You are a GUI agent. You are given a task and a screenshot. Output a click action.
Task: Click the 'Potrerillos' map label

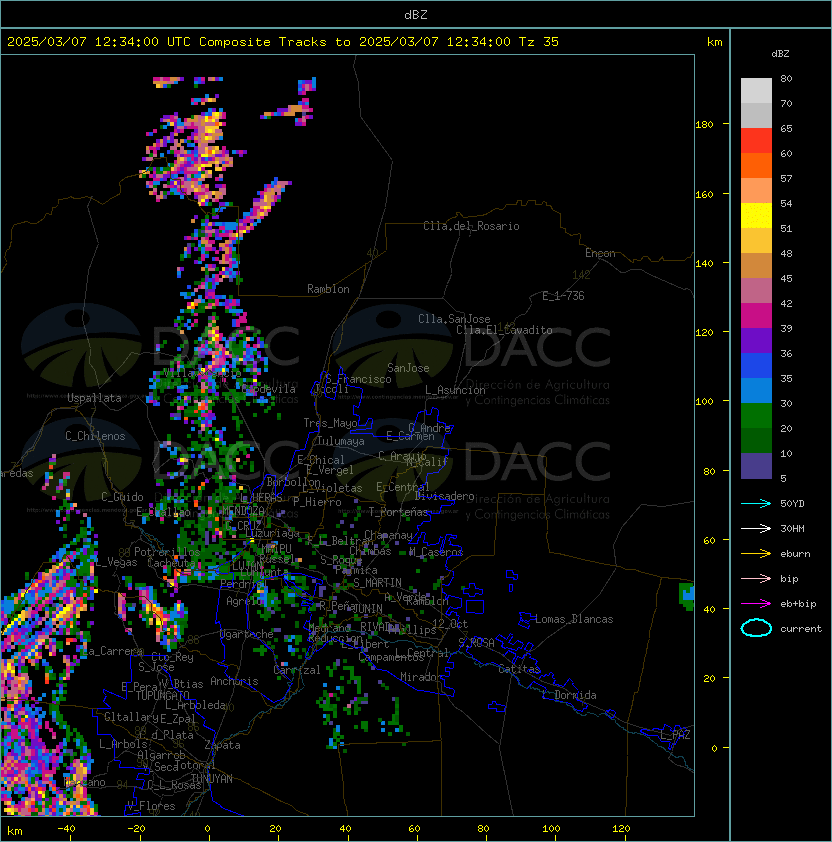(x=167, y=552)
